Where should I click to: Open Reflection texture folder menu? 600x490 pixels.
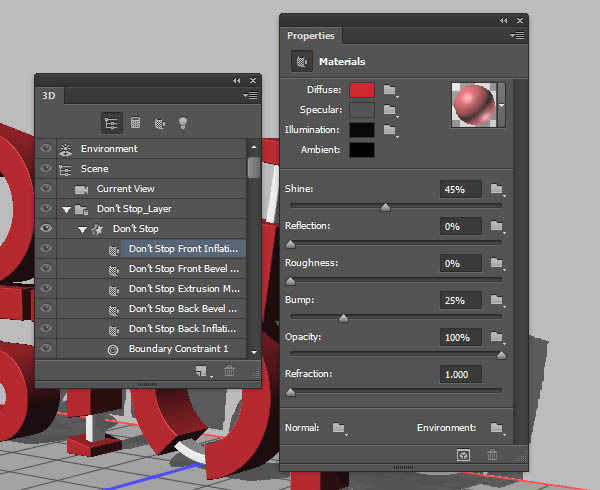click(497, 226)
